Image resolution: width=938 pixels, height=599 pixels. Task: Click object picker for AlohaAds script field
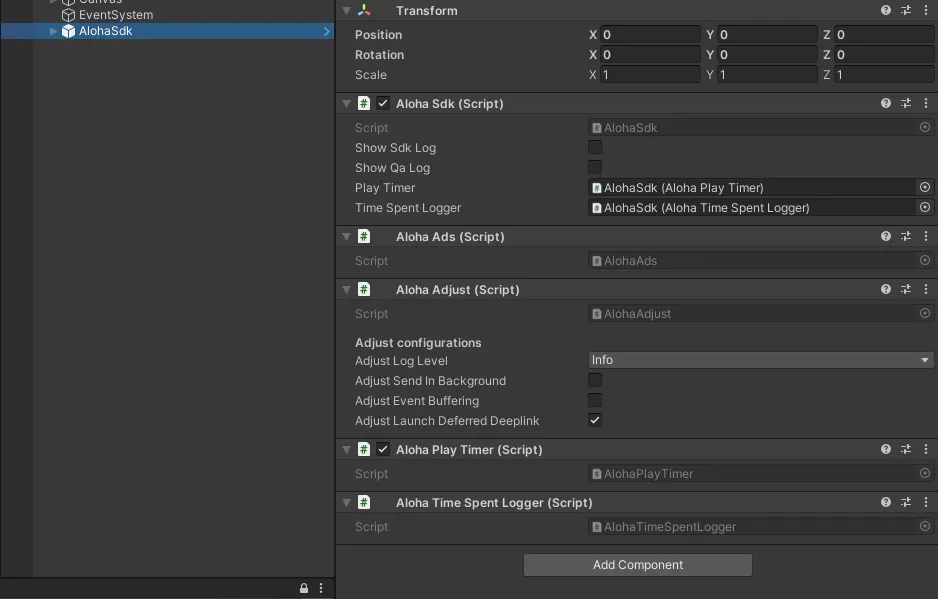coord(925,260)
